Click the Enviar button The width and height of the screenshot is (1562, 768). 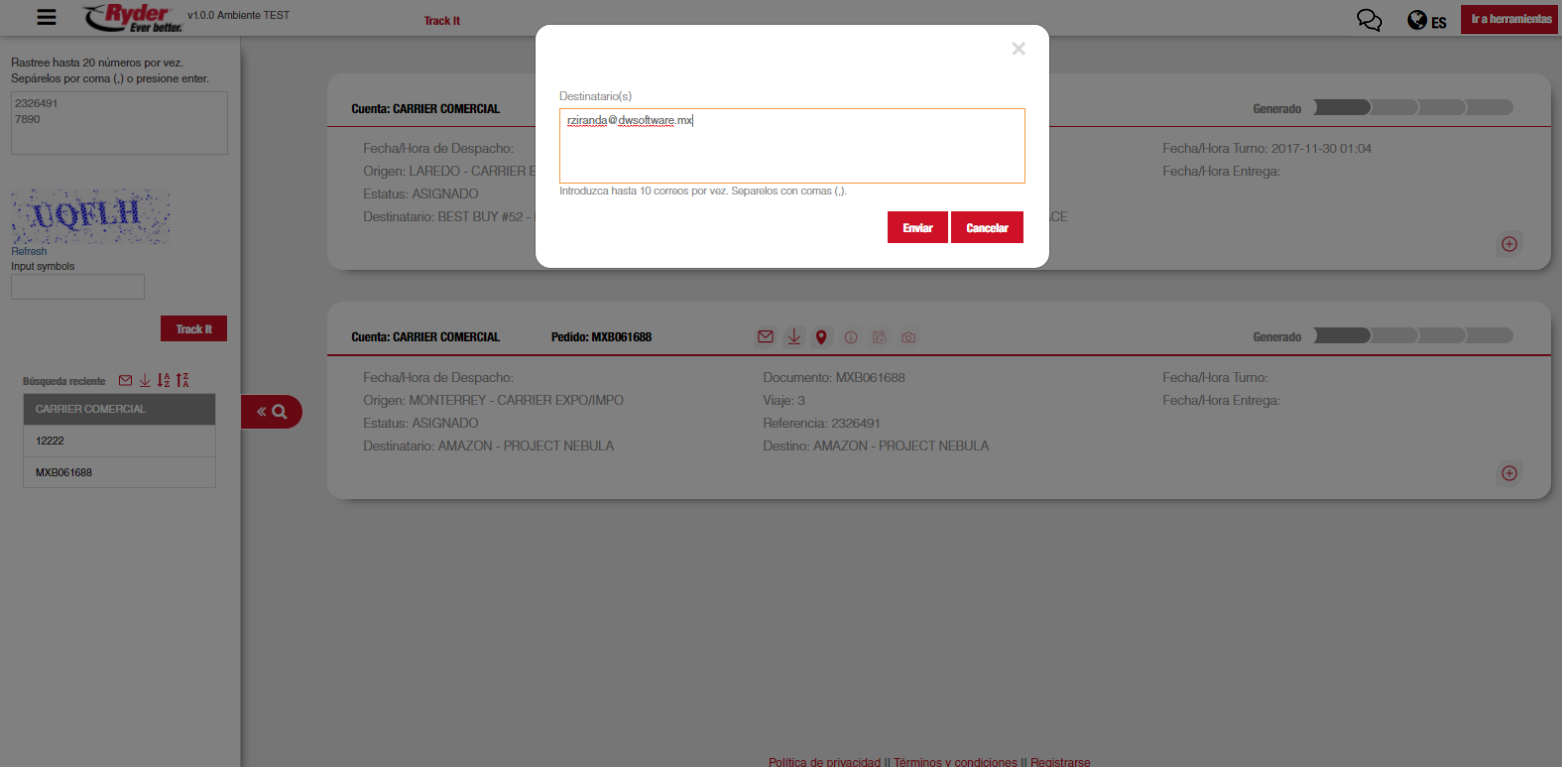pyautogui.click(x=917, y=228)
